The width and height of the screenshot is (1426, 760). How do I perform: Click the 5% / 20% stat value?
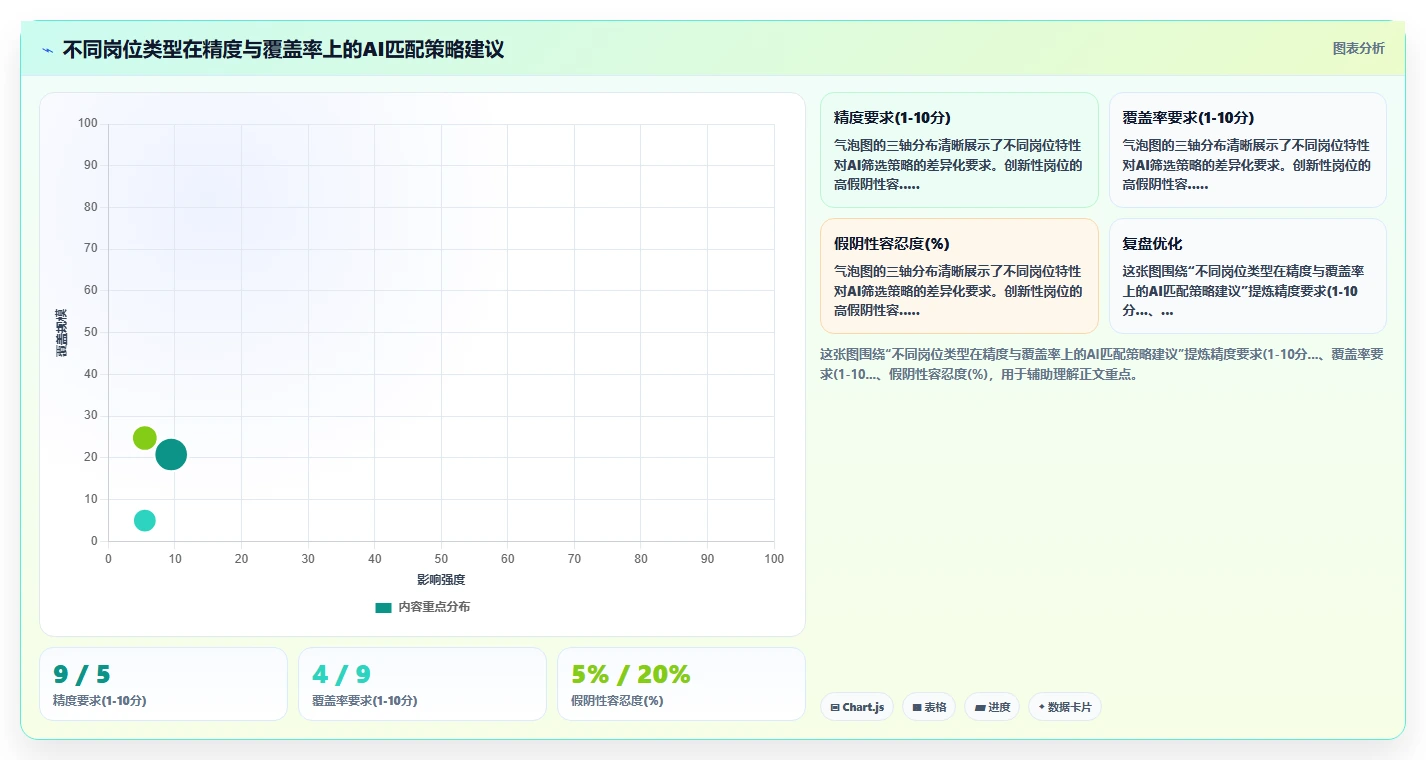[630, 675]
